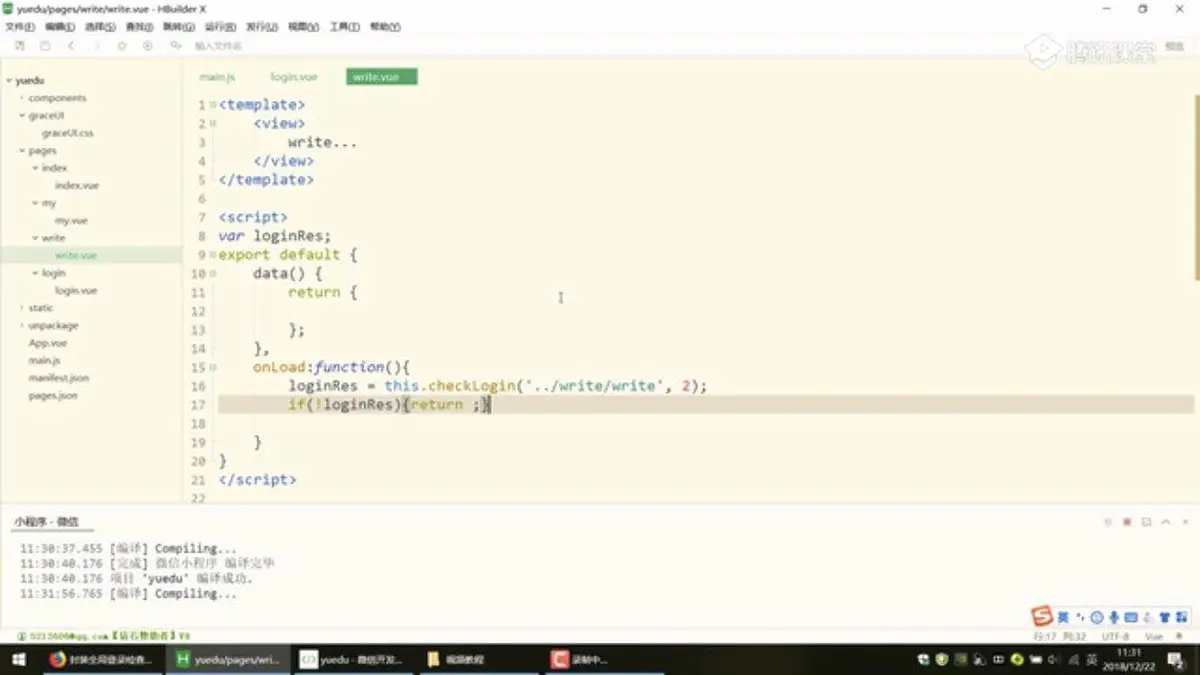Screen dimensions: 1200x675
Task: Open index.vue in the project tree
Action: (77, 185)
